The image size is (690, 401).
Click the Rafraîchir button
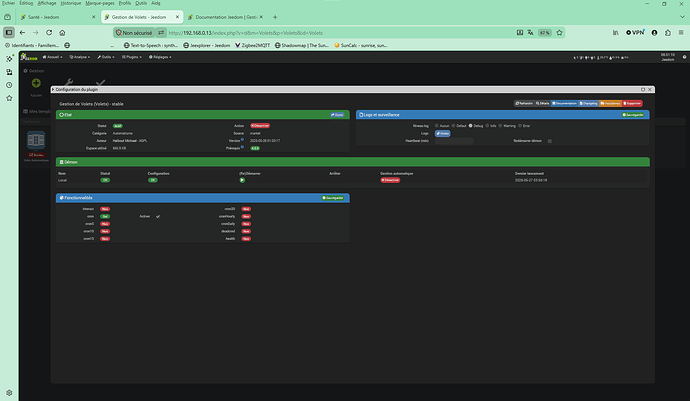pyautogui.click(x=524, y=103)
